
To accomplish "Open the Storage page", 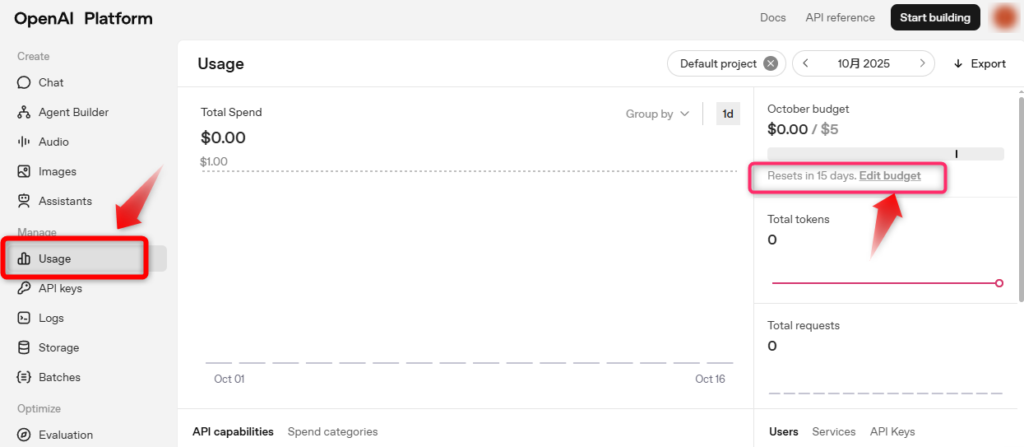I will coord(59,348).
